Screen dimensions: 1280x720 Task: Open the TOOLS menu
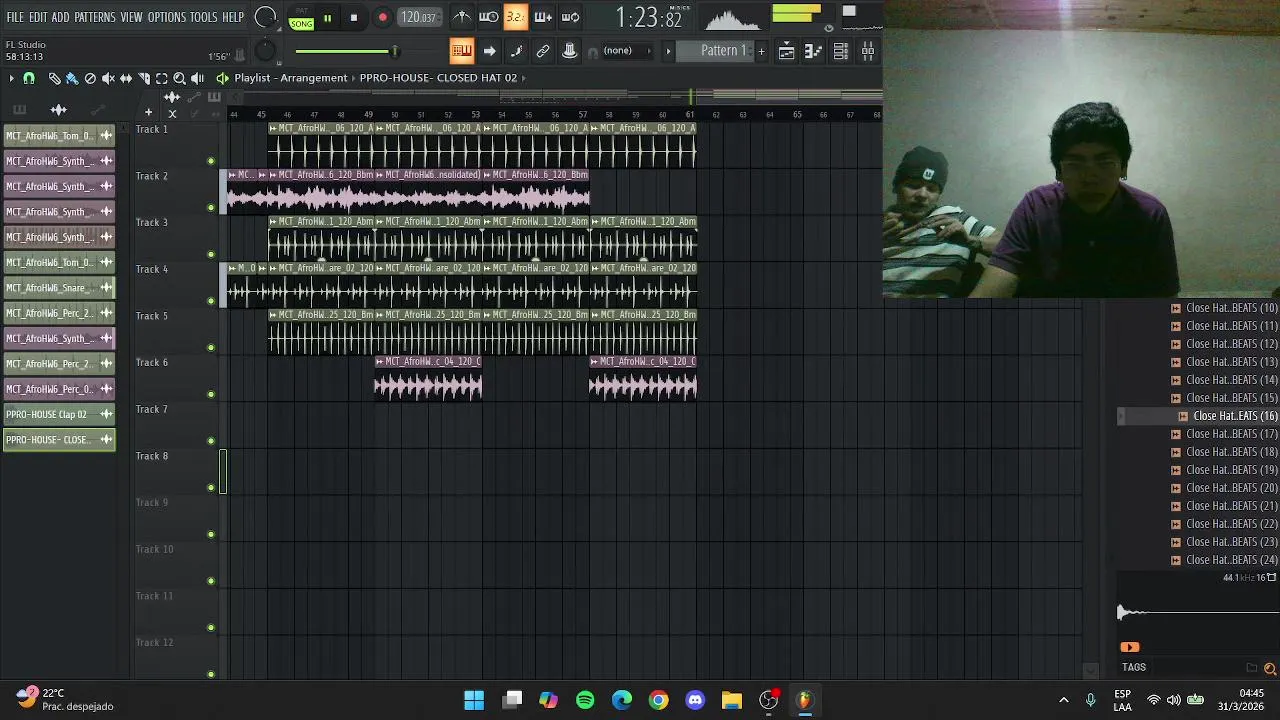[x=204, y=17]
